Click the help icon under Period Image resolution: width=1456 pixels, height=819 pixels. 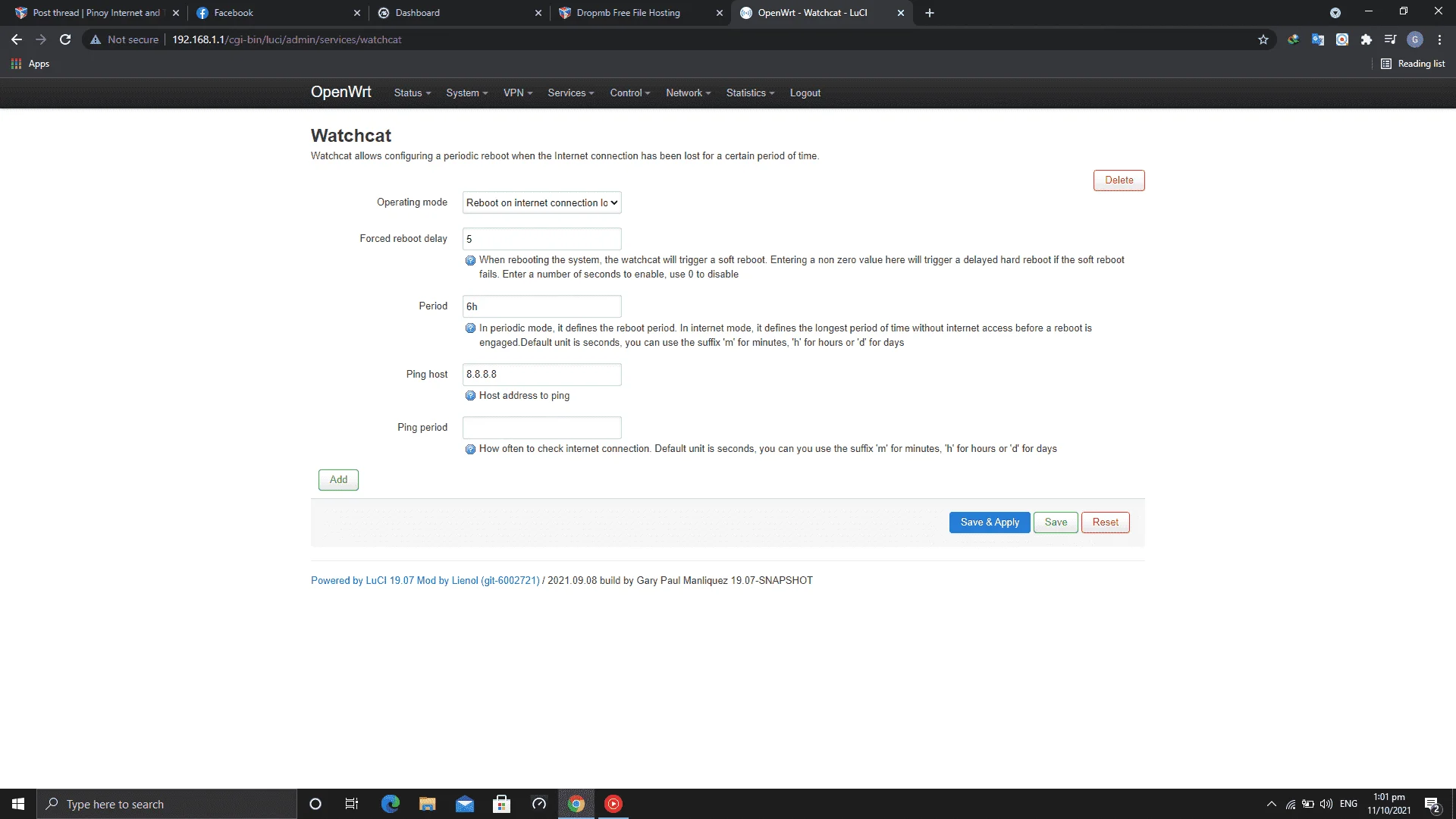[x=470, y=328]
